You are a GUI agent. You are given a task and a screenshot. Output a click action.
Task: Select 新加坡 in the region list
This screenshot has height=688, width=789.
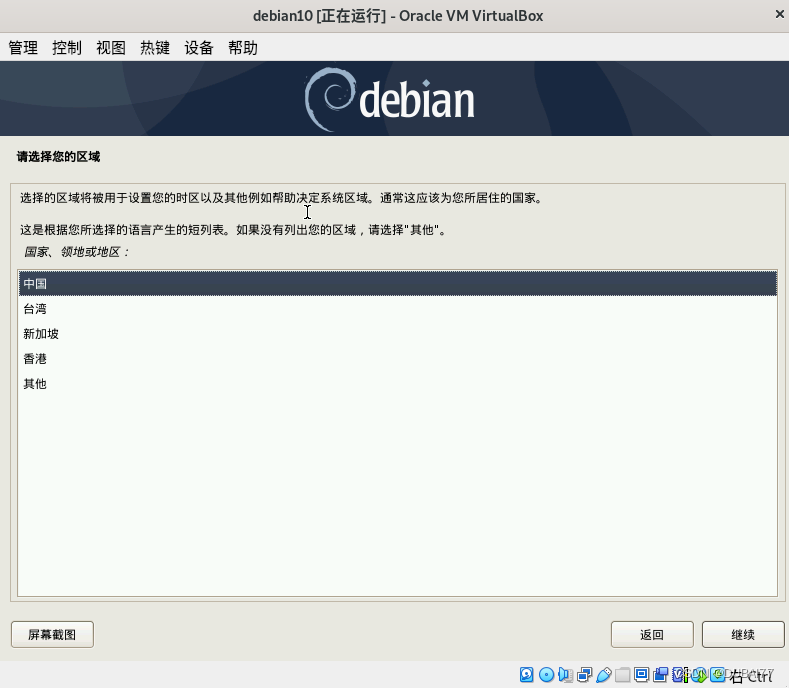[398, 334]
